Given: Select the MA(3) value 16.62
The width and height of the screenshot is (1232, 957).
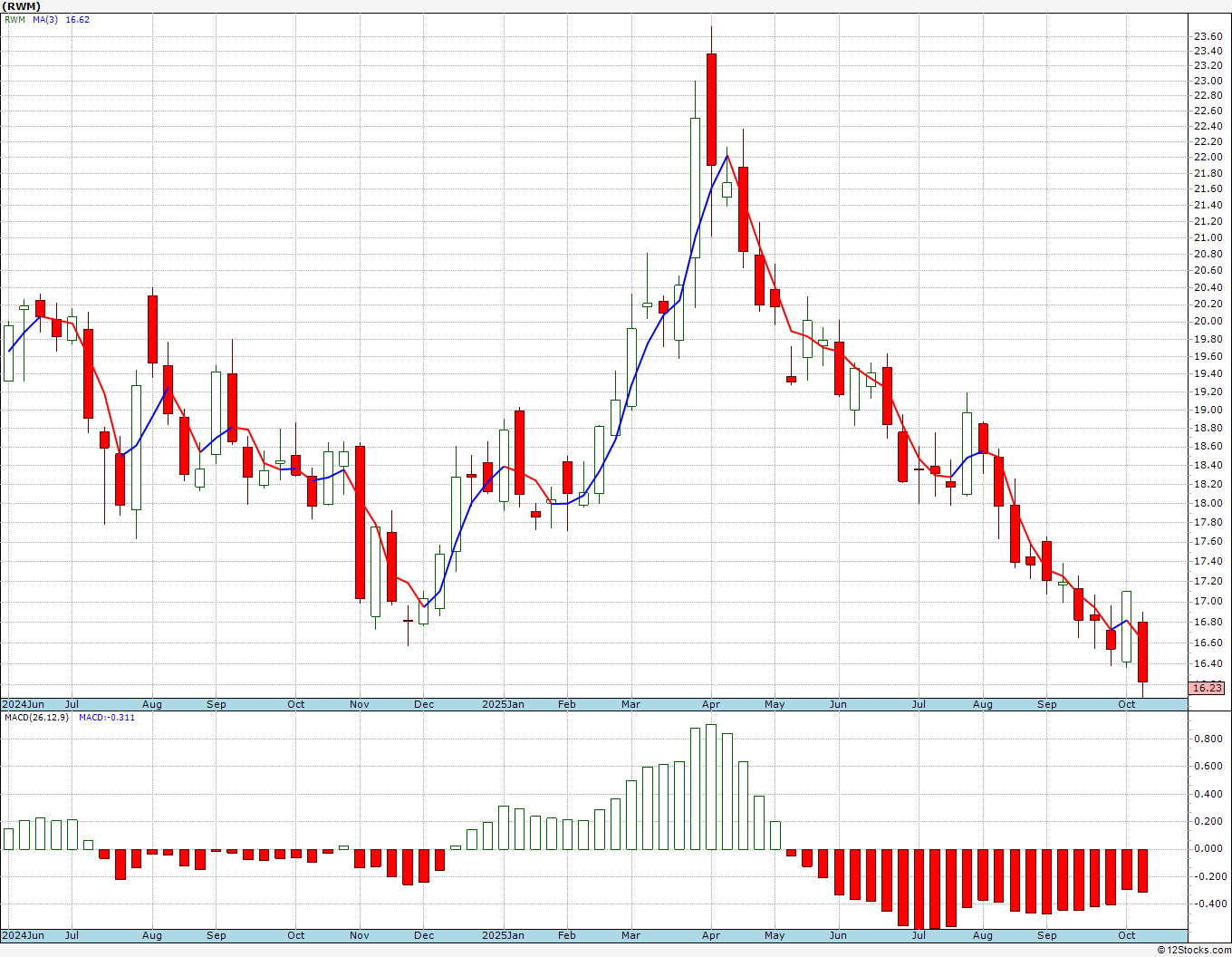Looking at the screenshot, I should click(78, 20).
